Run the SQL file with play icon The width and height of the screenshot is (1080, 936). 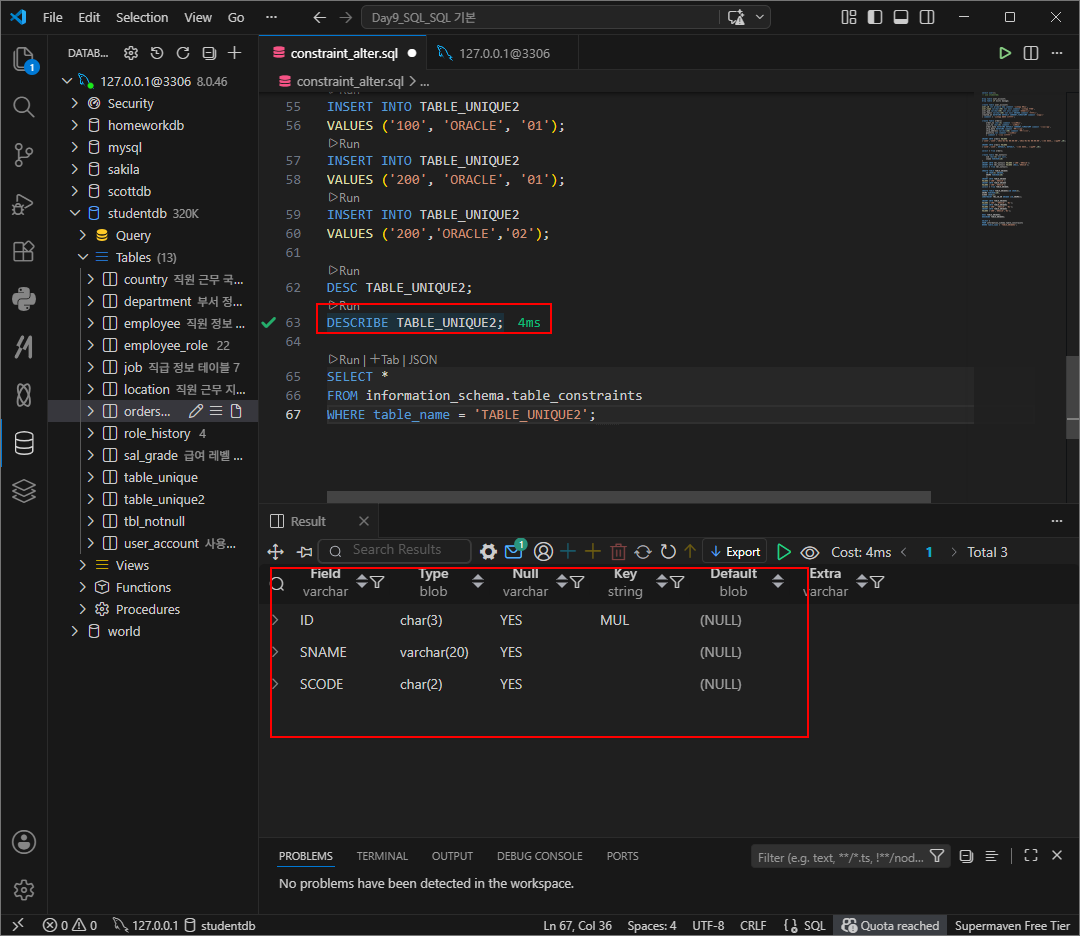pos(1005,53)
